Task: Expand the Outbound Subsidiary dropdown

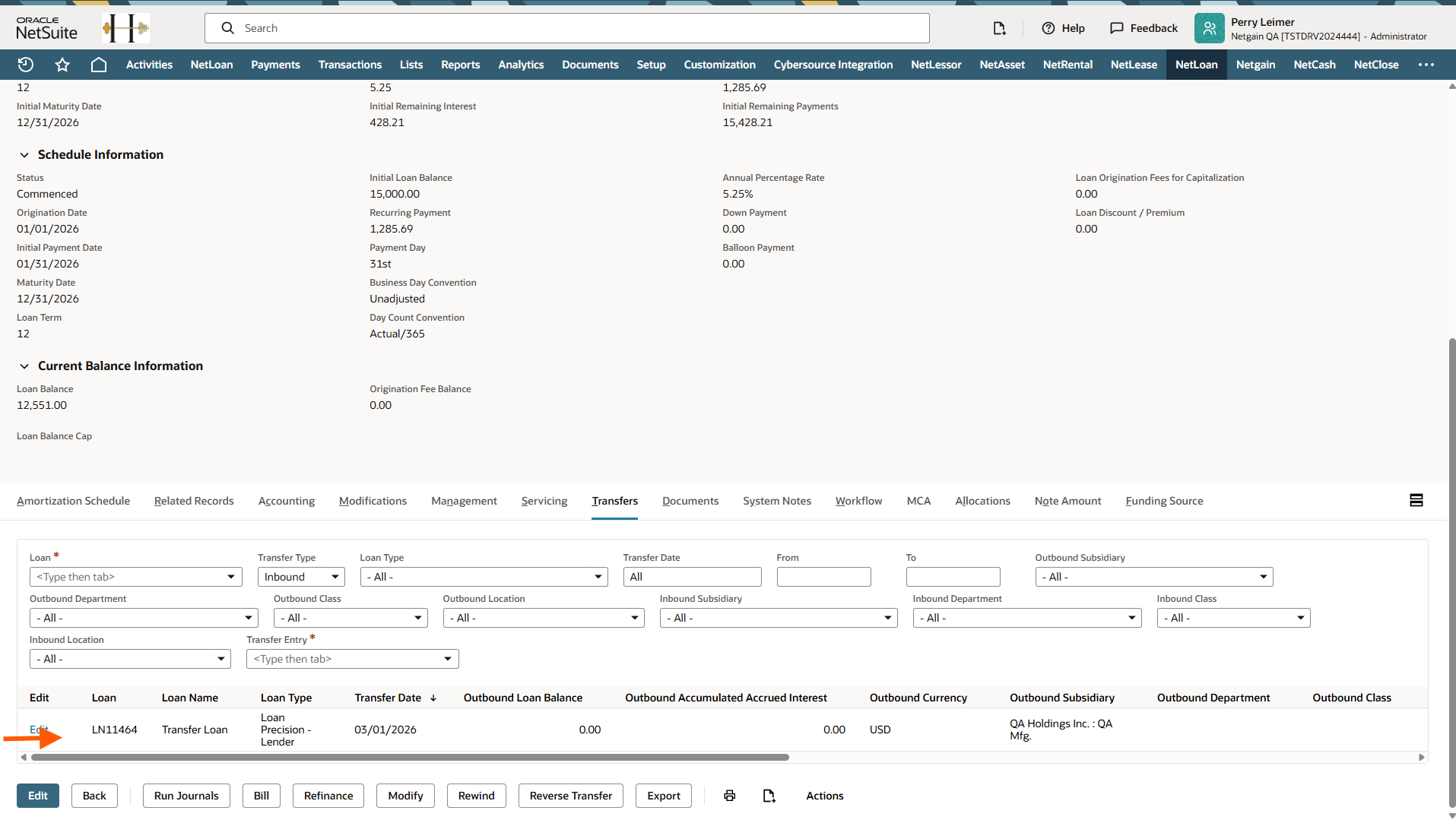Action: 1153,577
